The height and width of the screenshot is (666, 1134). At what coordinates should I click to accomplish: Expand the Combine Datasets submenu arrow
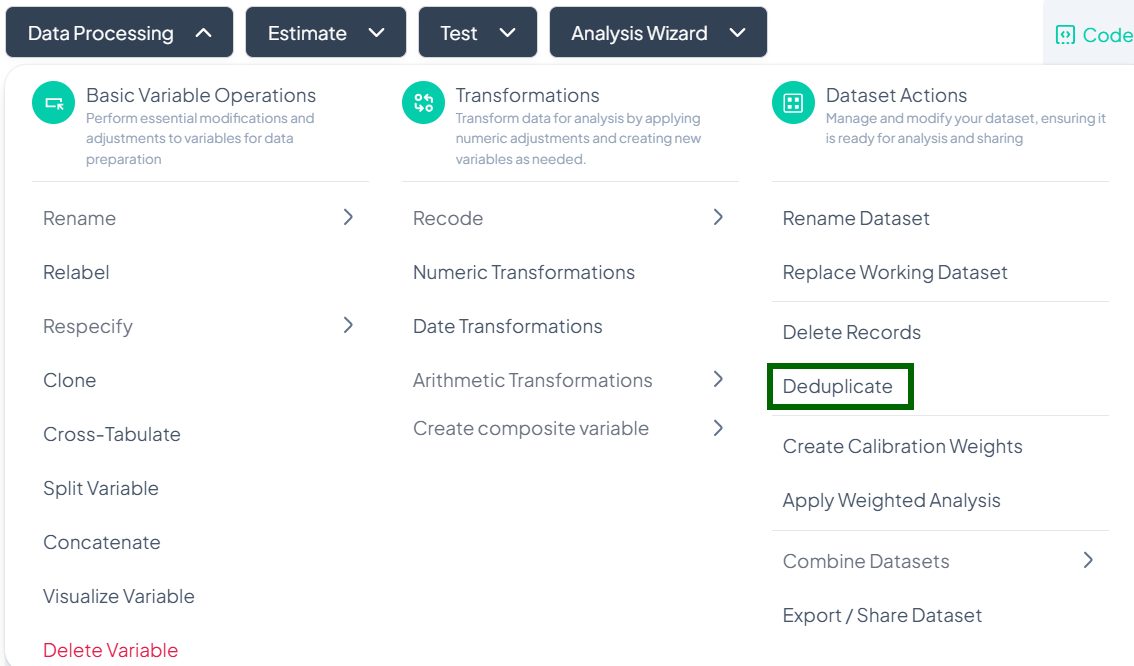tap(1088, 560)
